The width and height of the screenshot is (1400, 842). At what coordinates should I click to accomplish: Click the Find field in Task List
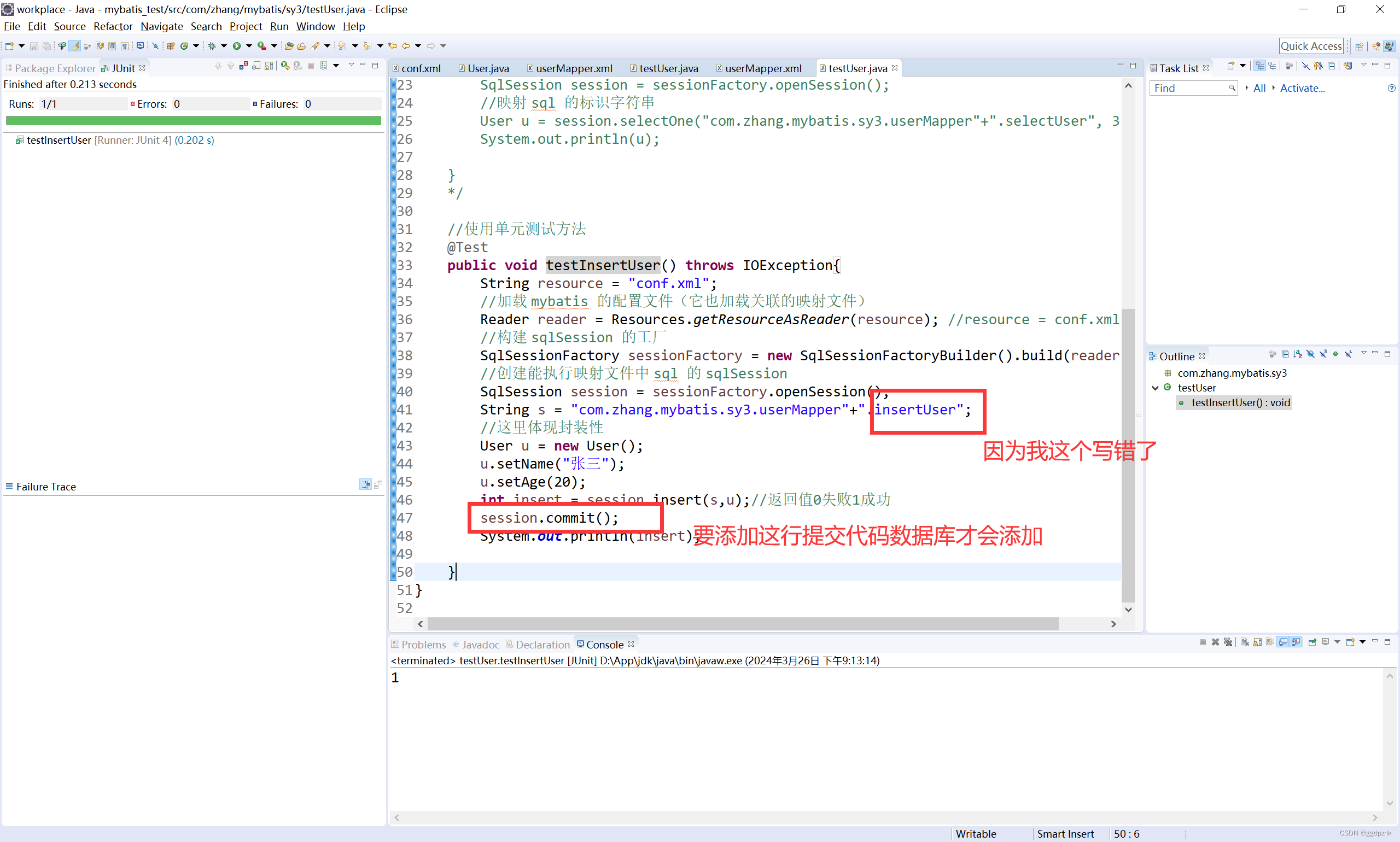click(1193, 88)
